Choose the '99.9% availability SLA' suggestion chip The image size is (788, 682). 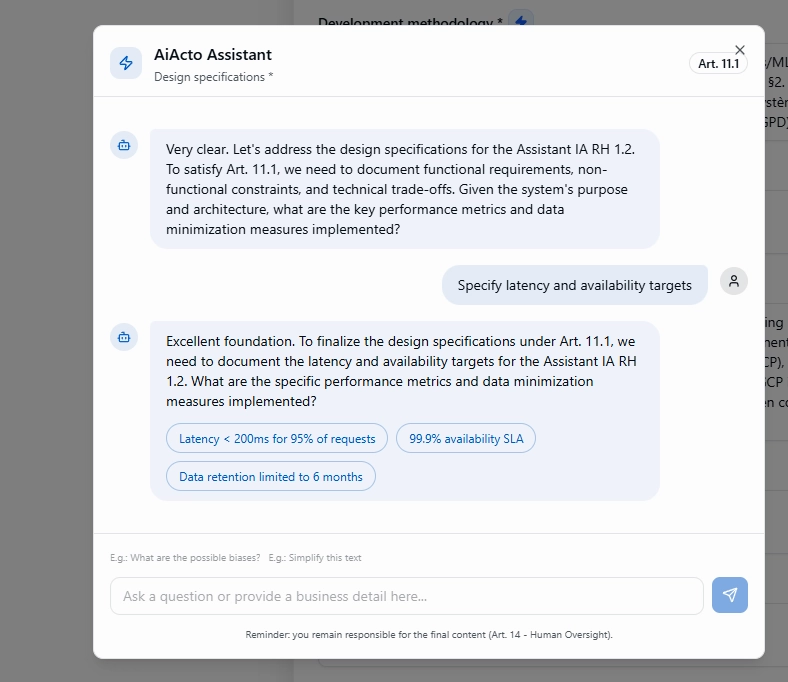tap(466, 438)
